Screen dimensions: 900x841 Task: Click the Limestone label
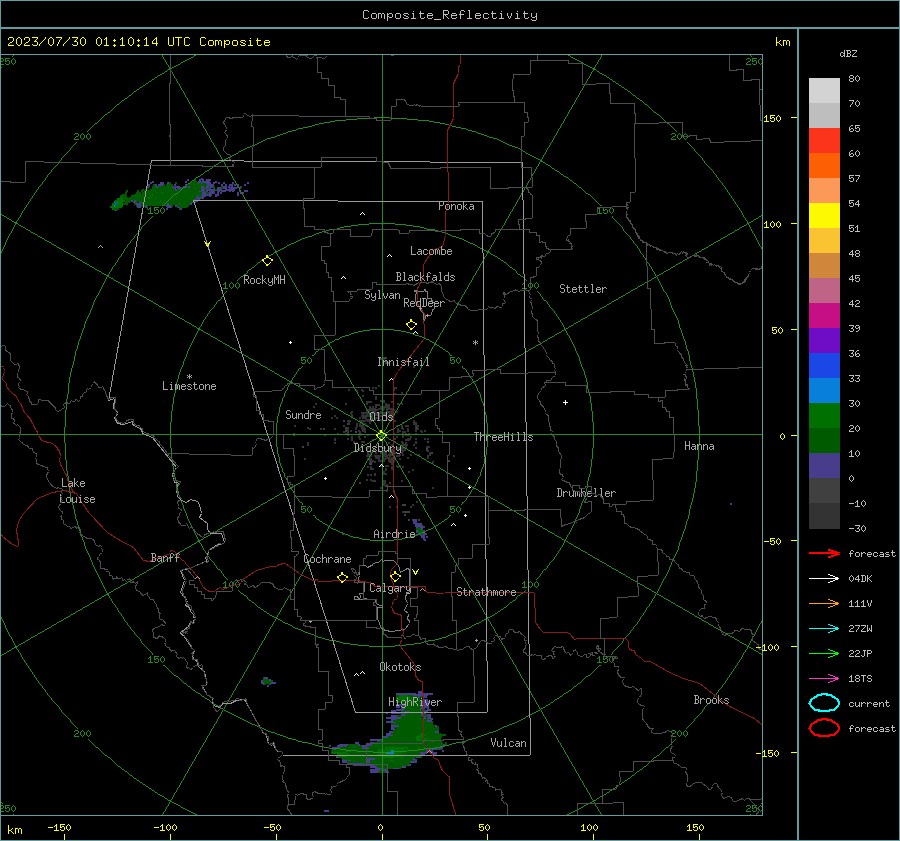pos(189,386)
